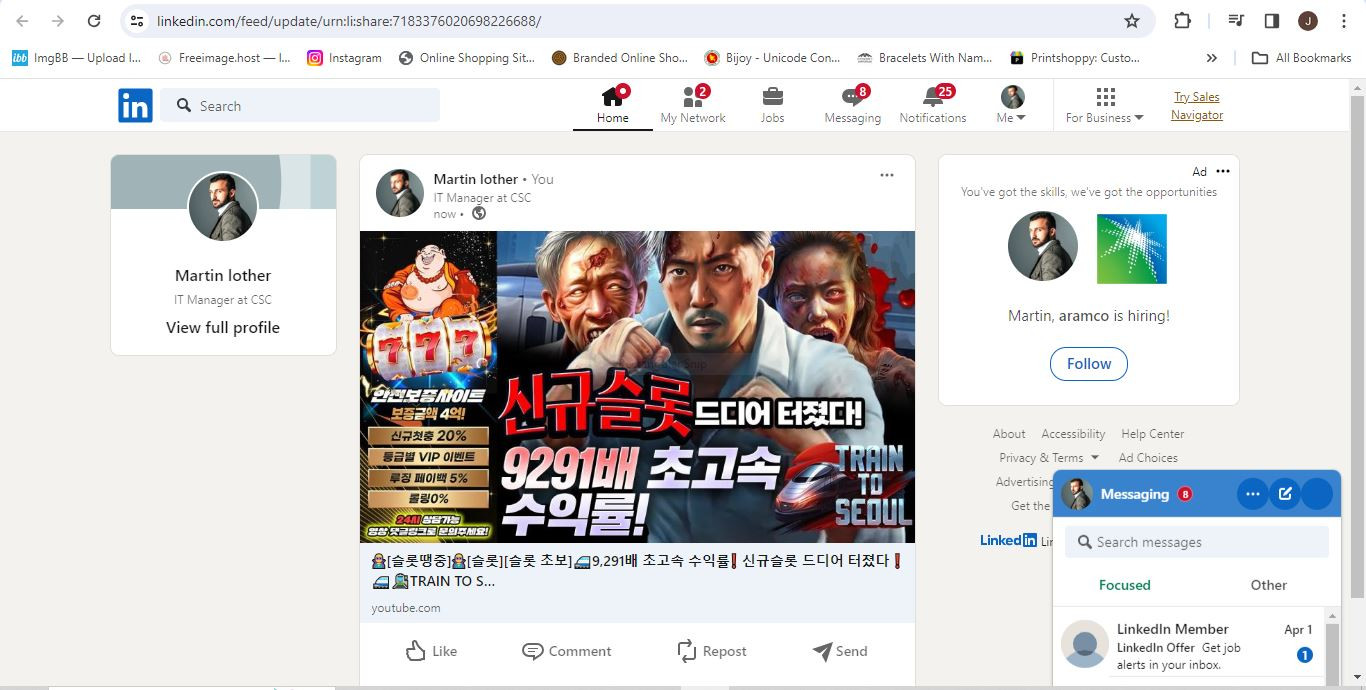The image size is (1366, 690).
Task: Open the Help Center footer link
Action: pyautogui.click(x=1152, y=434)
